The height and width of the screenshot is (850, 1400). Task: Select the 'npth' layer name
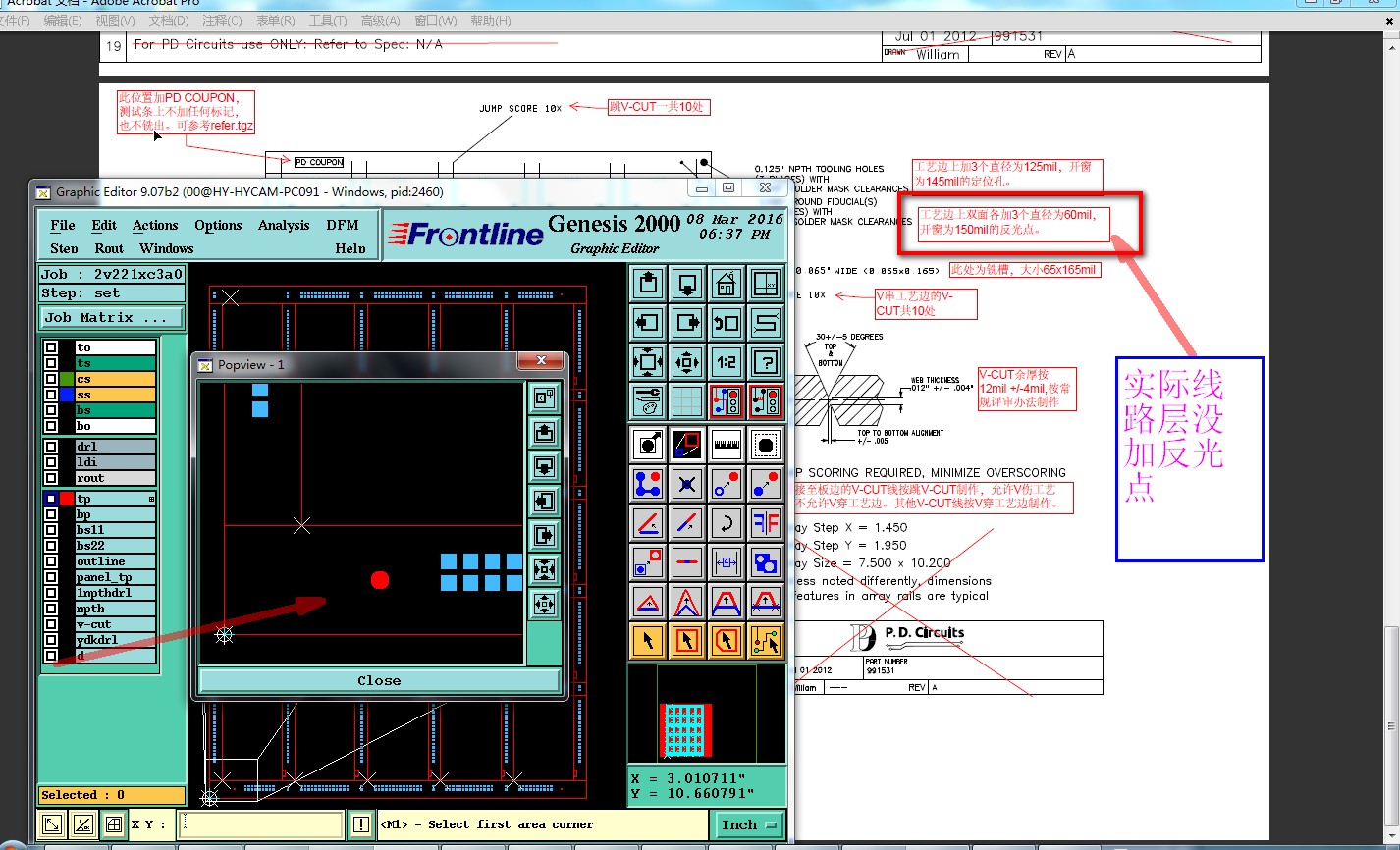pyautogui.click(x=115, y=609)
